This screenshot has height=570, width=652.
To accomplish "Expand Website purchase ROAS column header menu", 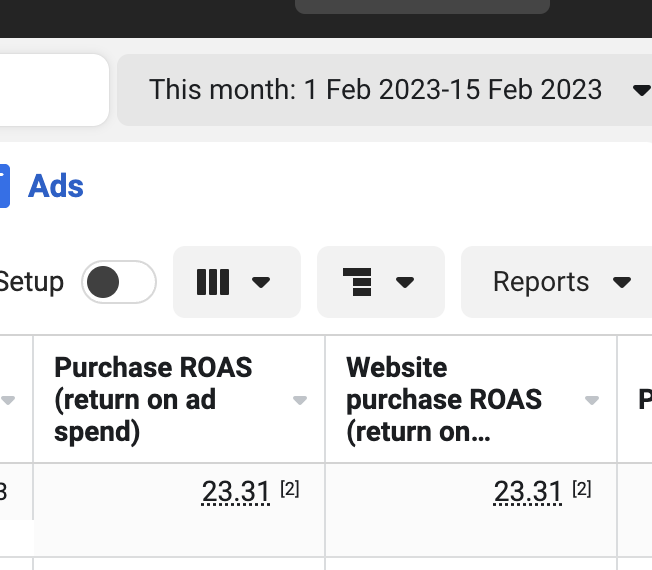I will [592, 400].
